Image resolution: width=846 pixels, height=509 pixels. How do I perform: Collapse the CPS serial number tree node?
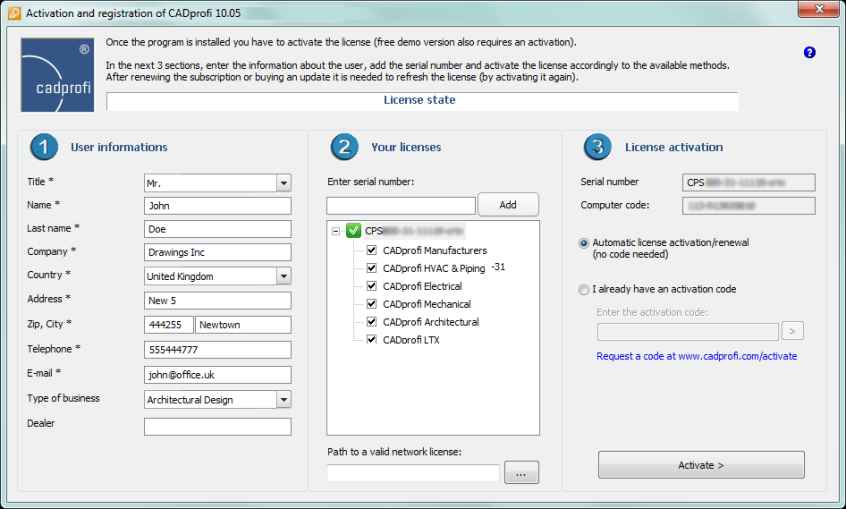tap(335, 231)
